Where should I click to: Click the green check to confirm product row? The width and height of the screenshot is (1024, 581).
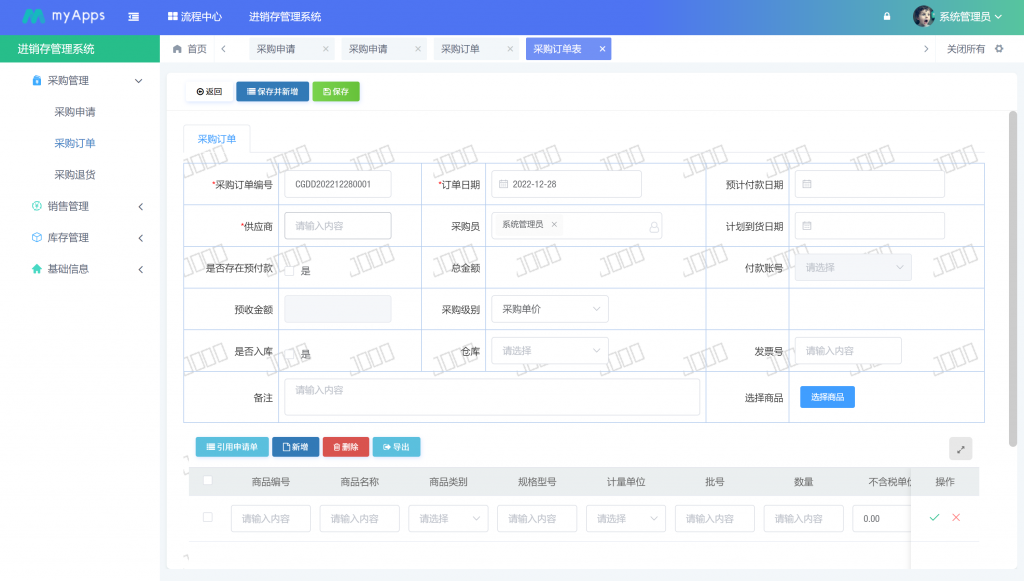pyautogui.click(x=934, y=518)
